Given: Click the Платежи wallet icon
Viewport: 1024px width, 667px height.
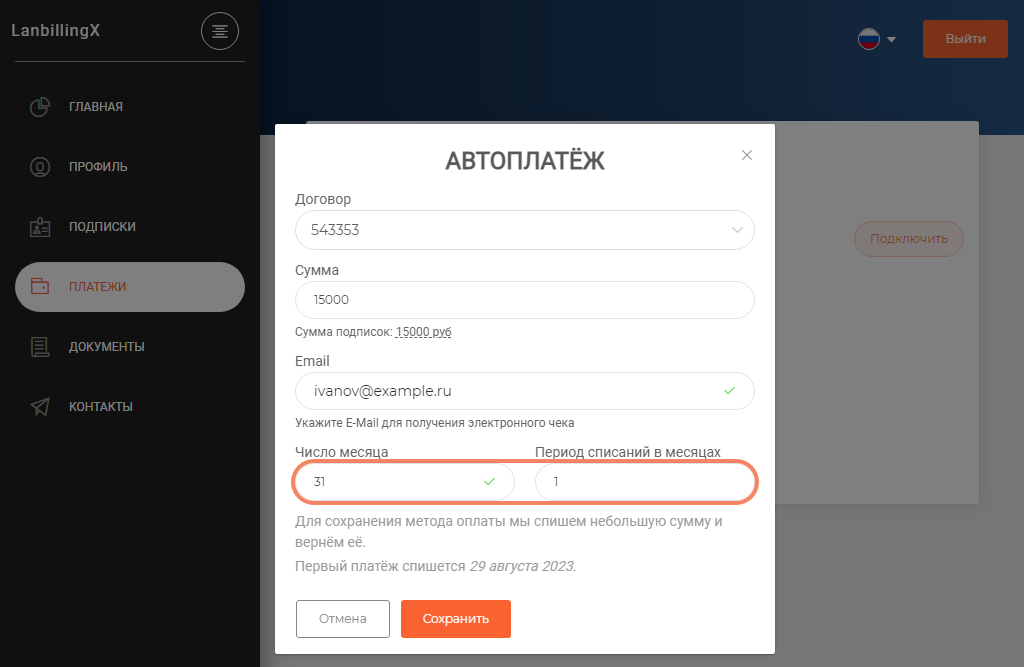Looking at the screenshot, I should coord(40,286).
